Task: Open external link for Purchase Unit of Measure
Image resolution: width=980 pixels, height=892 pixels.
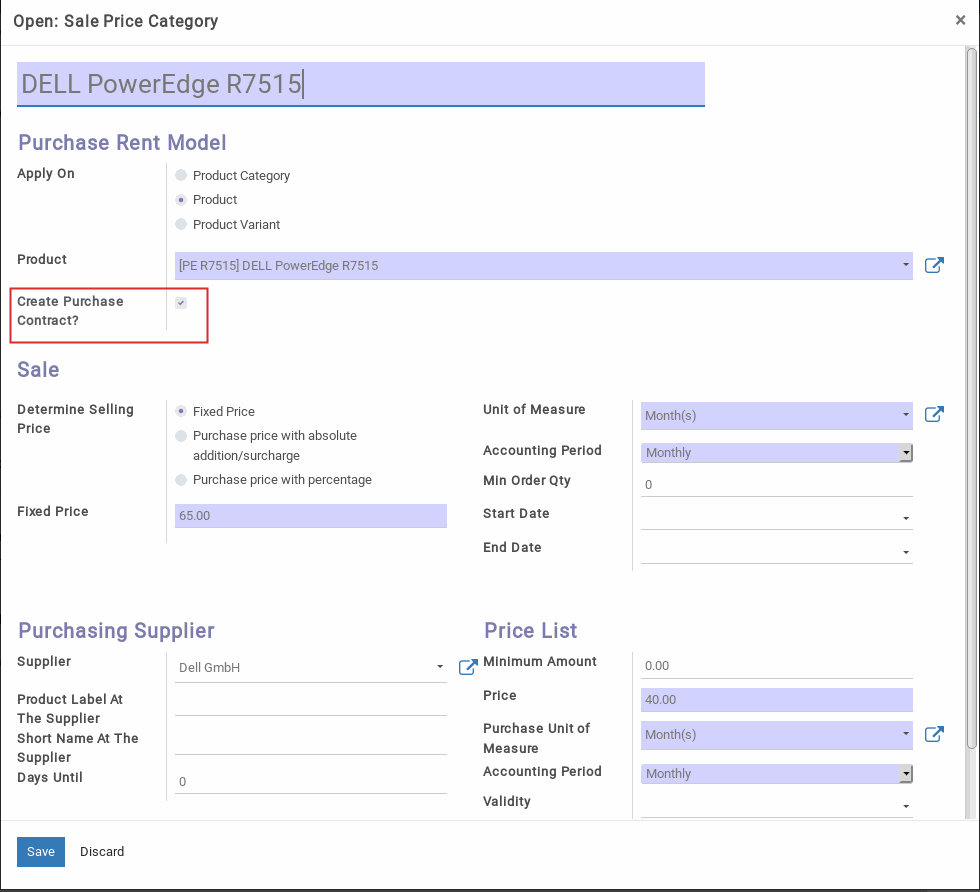Action: (934, 734)
